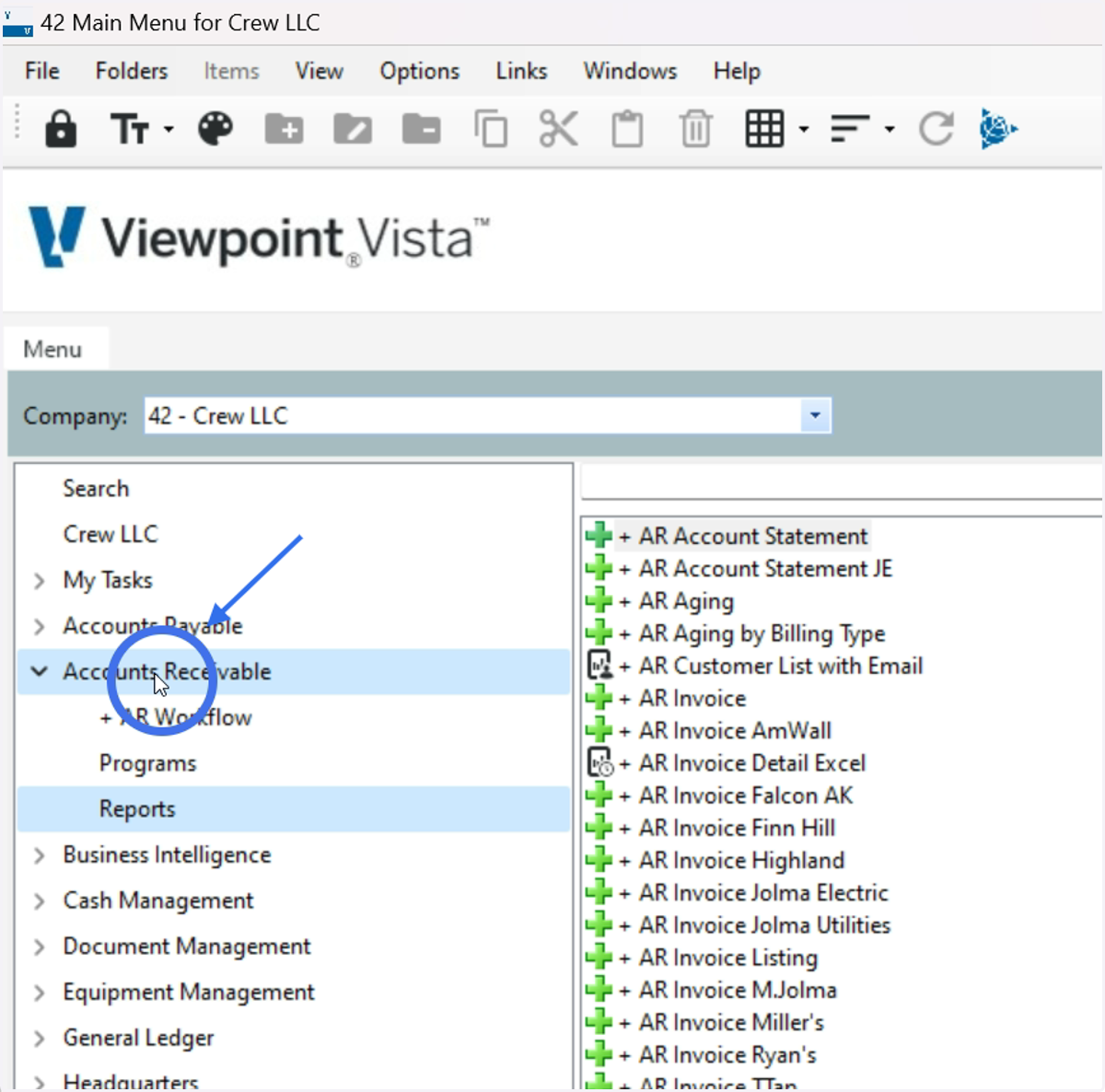Open the Company dropdown arrow
The width and height of the screenshot is (1105, 1092).
[x=815, y=415]
